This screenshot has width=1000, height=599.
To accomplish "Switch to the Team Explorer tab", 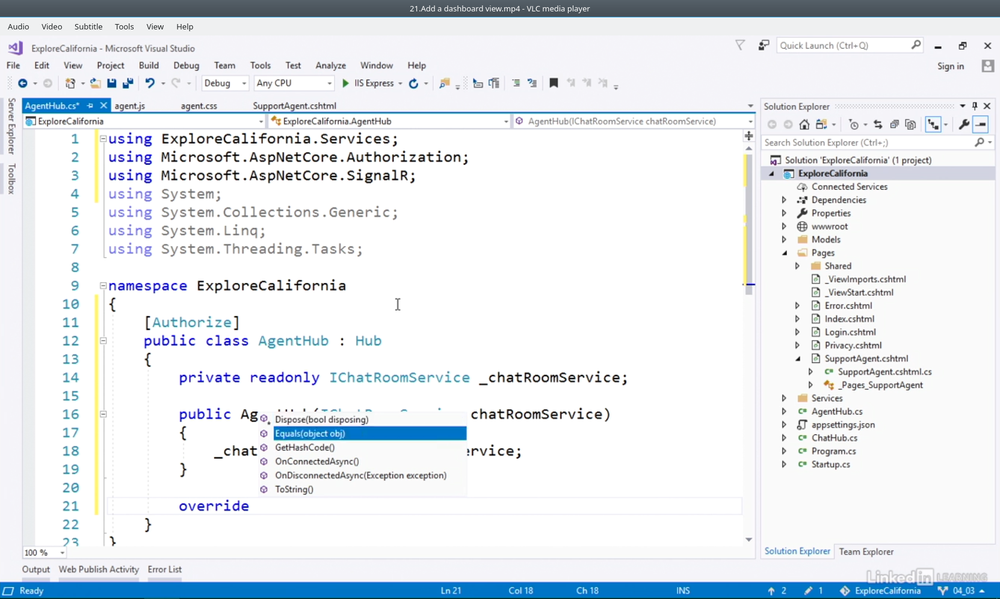I will click(x=865, y=552).
